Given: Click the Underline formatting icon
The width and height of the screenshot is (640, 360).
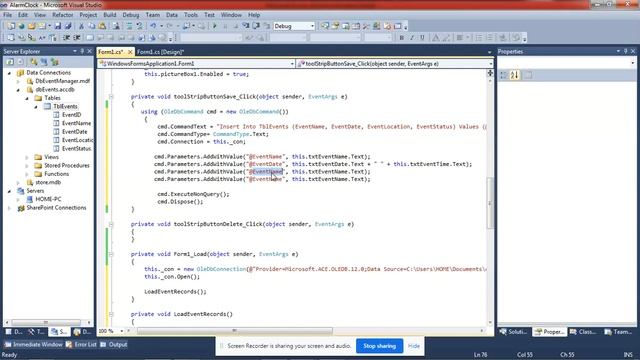Looking at the screenshot, I should click(422, 38).
